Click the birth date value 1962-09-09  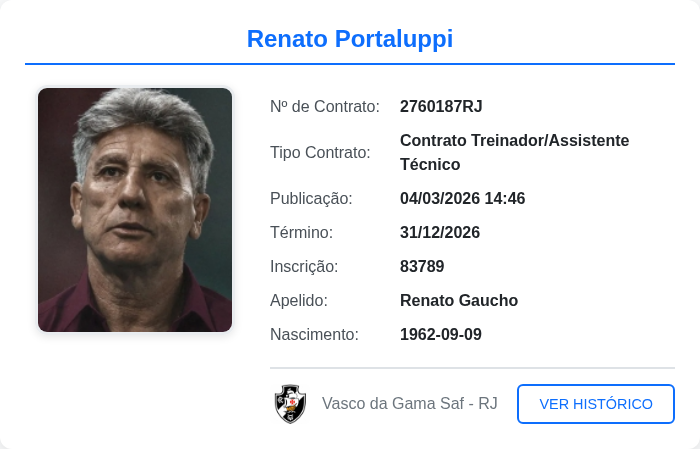[x=441, y=334]
